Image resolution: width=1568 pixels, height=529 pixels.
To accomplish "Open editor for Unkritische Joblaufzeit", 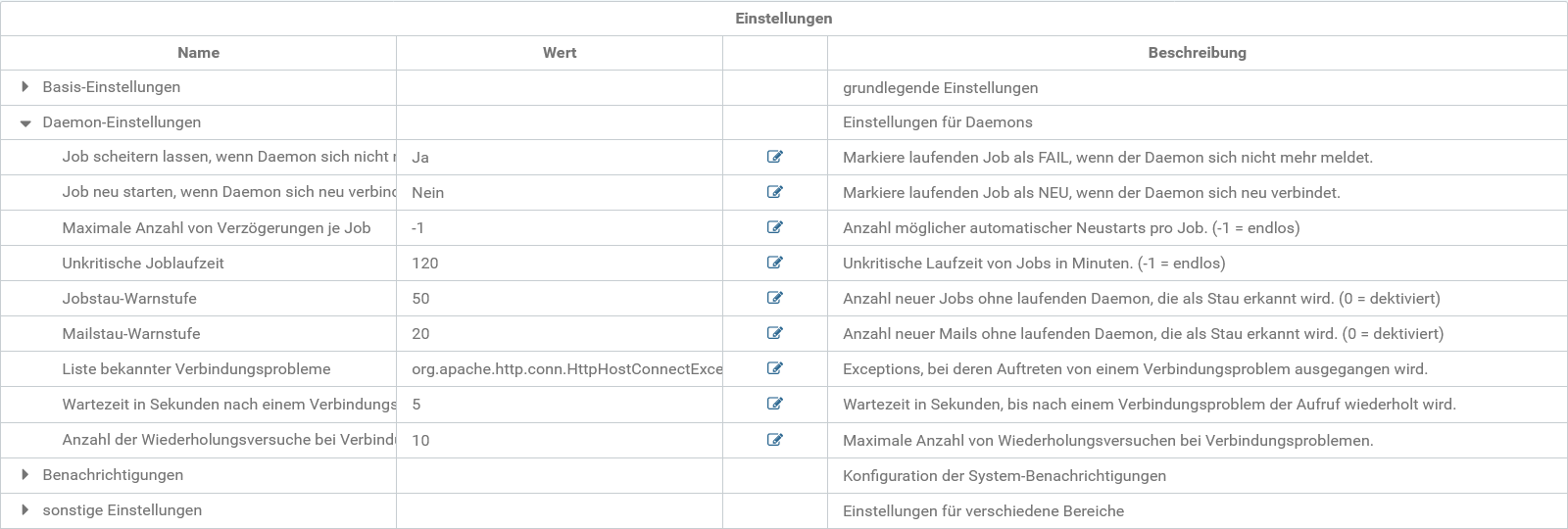I will tap(774, 263).
